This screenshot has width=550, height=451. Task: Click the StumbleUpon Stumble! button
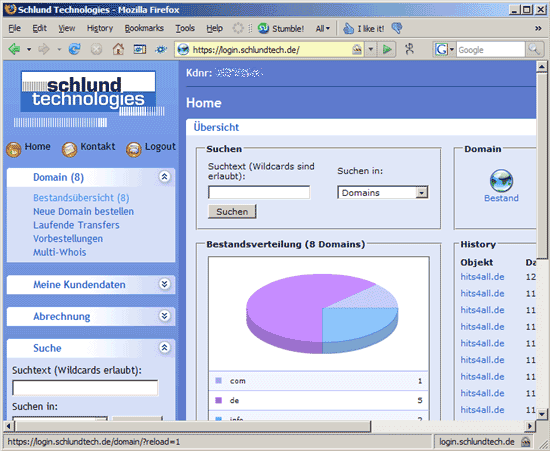[x=281, y=28]
